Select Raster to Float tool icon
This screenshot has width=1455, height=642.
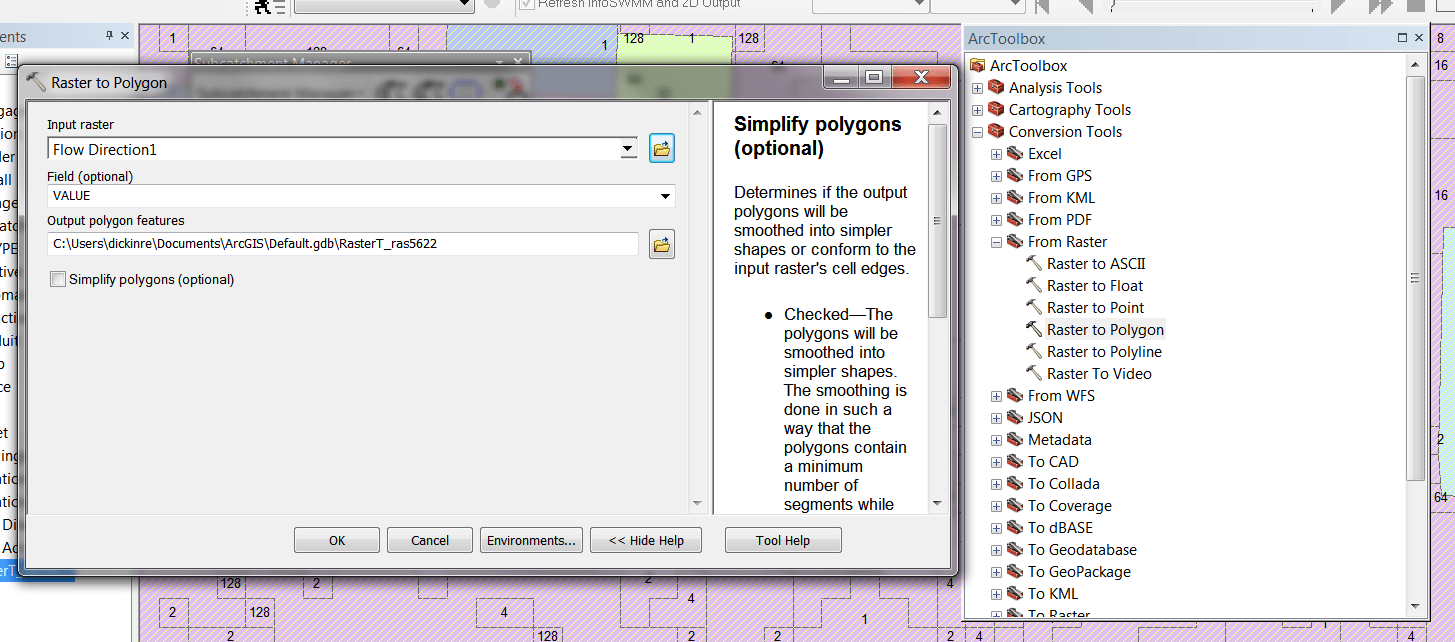point(1034,285)
